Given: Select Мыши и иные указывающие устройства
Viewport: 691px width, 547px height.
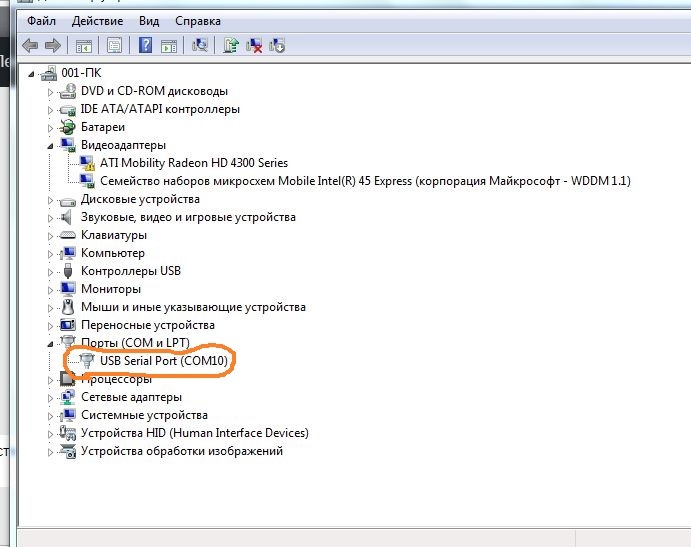Looking at the screenshot, I should point(193,307).
